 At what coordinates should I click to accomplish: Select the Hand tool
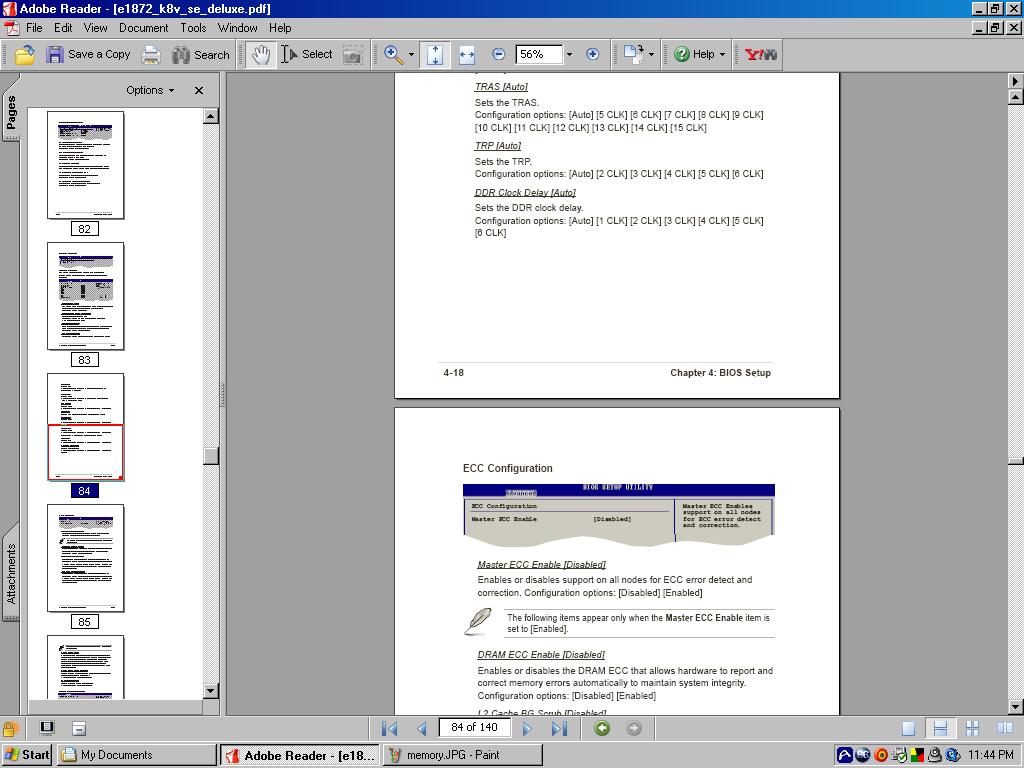(260, 55)
